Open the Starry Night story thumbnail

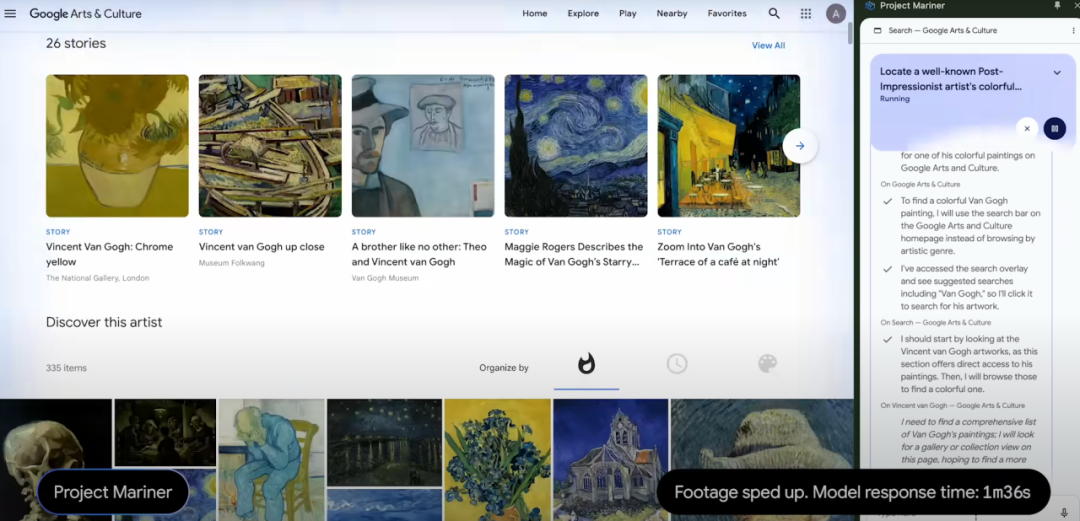pos(576,146)
